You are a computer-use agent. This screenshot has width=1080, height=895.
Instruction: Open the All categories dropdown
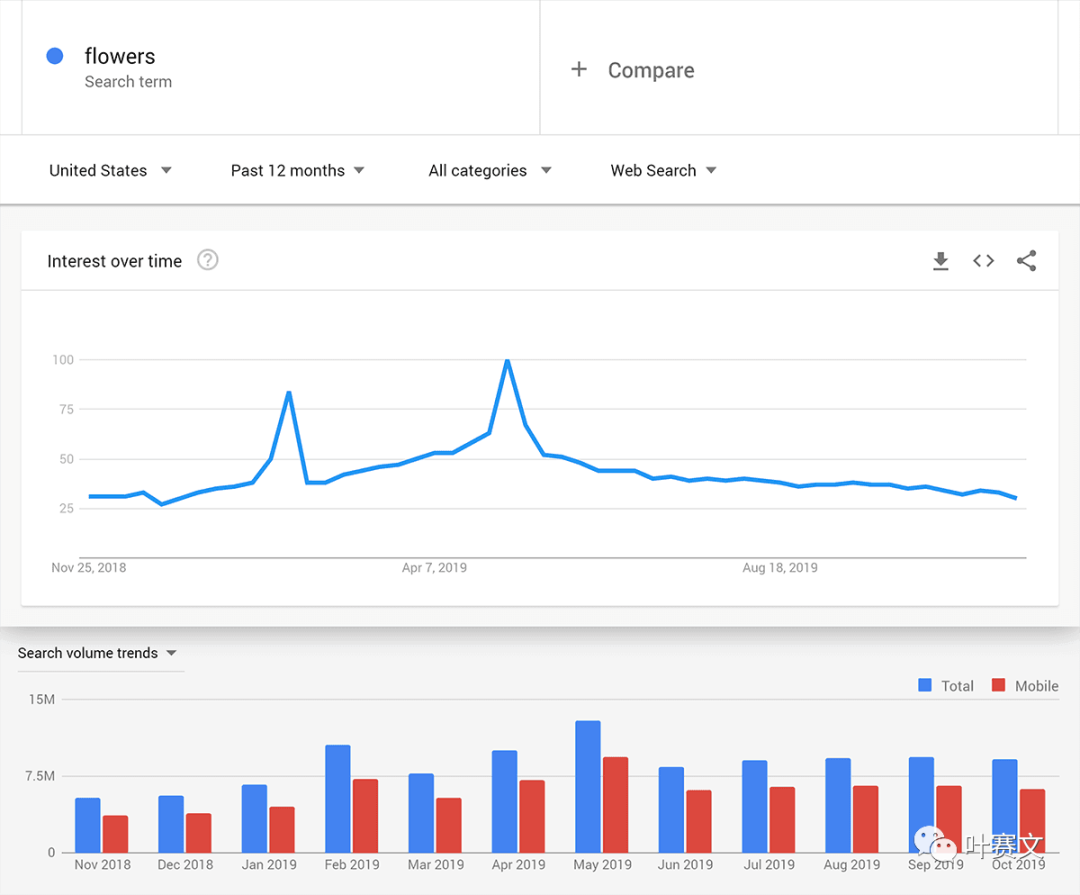click(x=490, y=170)
